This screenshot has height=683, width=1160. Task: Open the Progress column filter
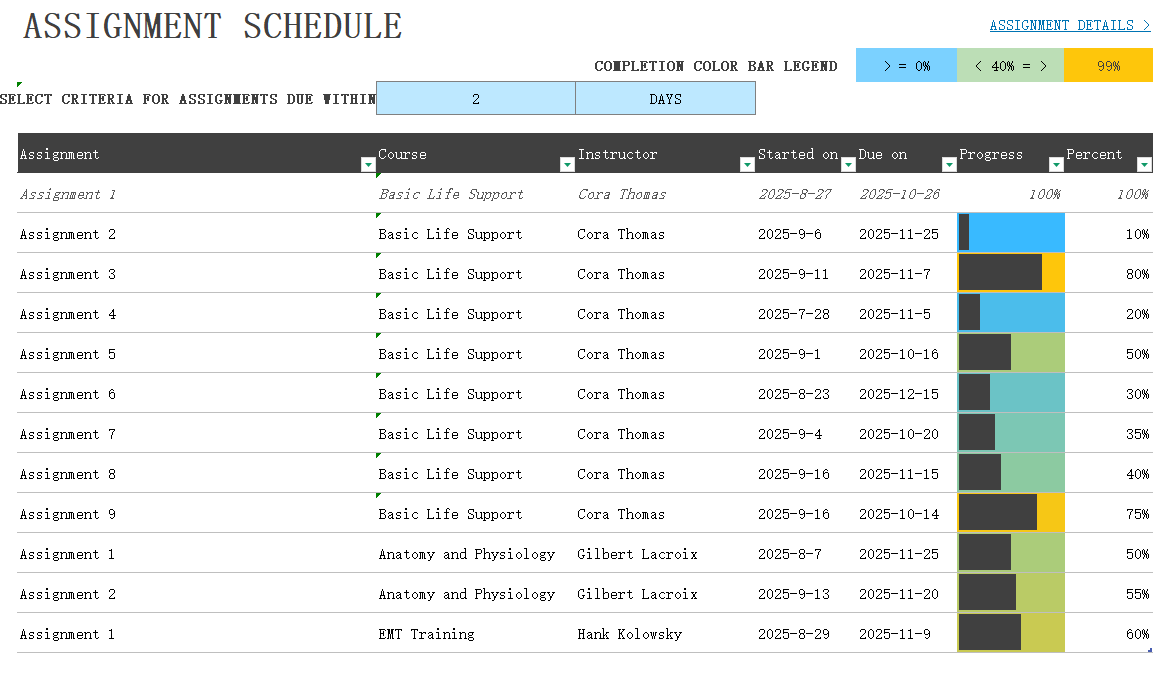1055,163
